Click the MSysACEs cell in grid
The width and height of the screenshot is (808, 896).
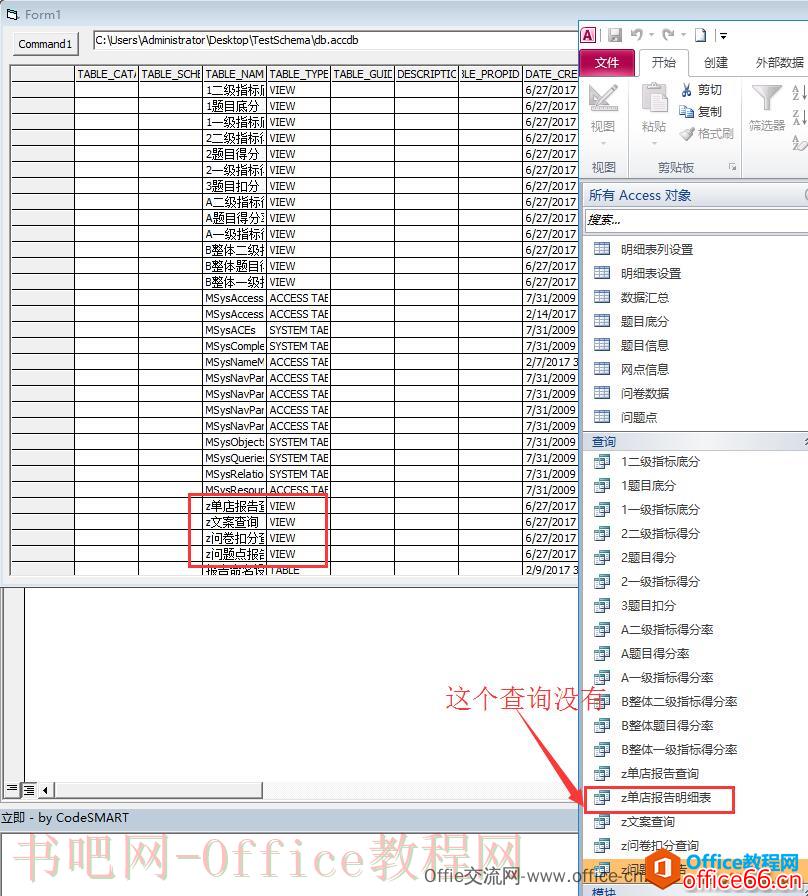pyautogui.click(x=235, y=330)
